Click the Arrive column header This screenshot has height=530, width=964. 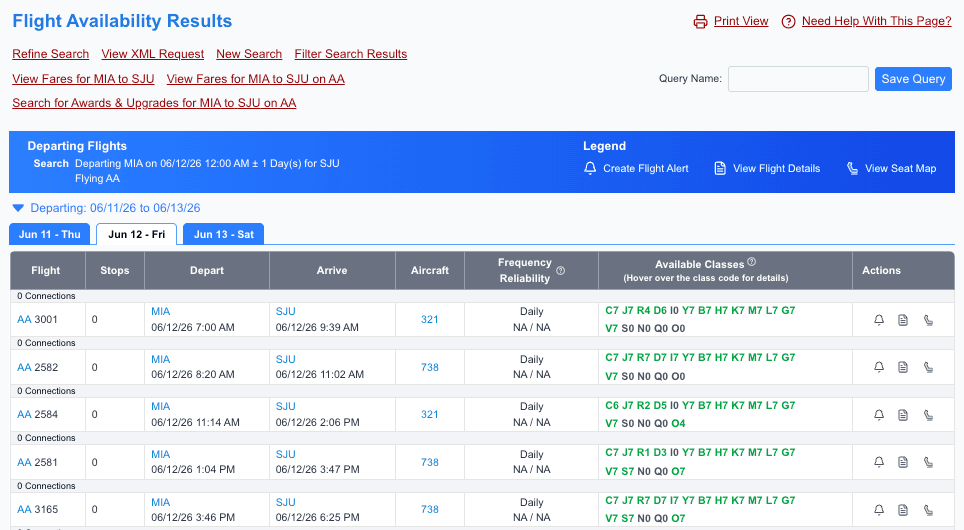[332, 271]
